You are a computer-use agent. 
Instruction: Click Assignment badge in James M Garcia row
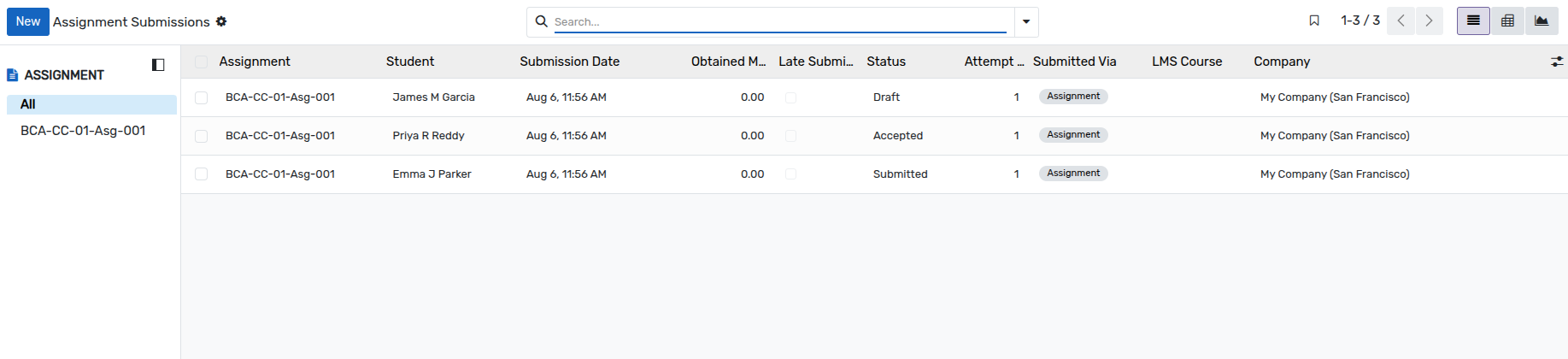1073,97
